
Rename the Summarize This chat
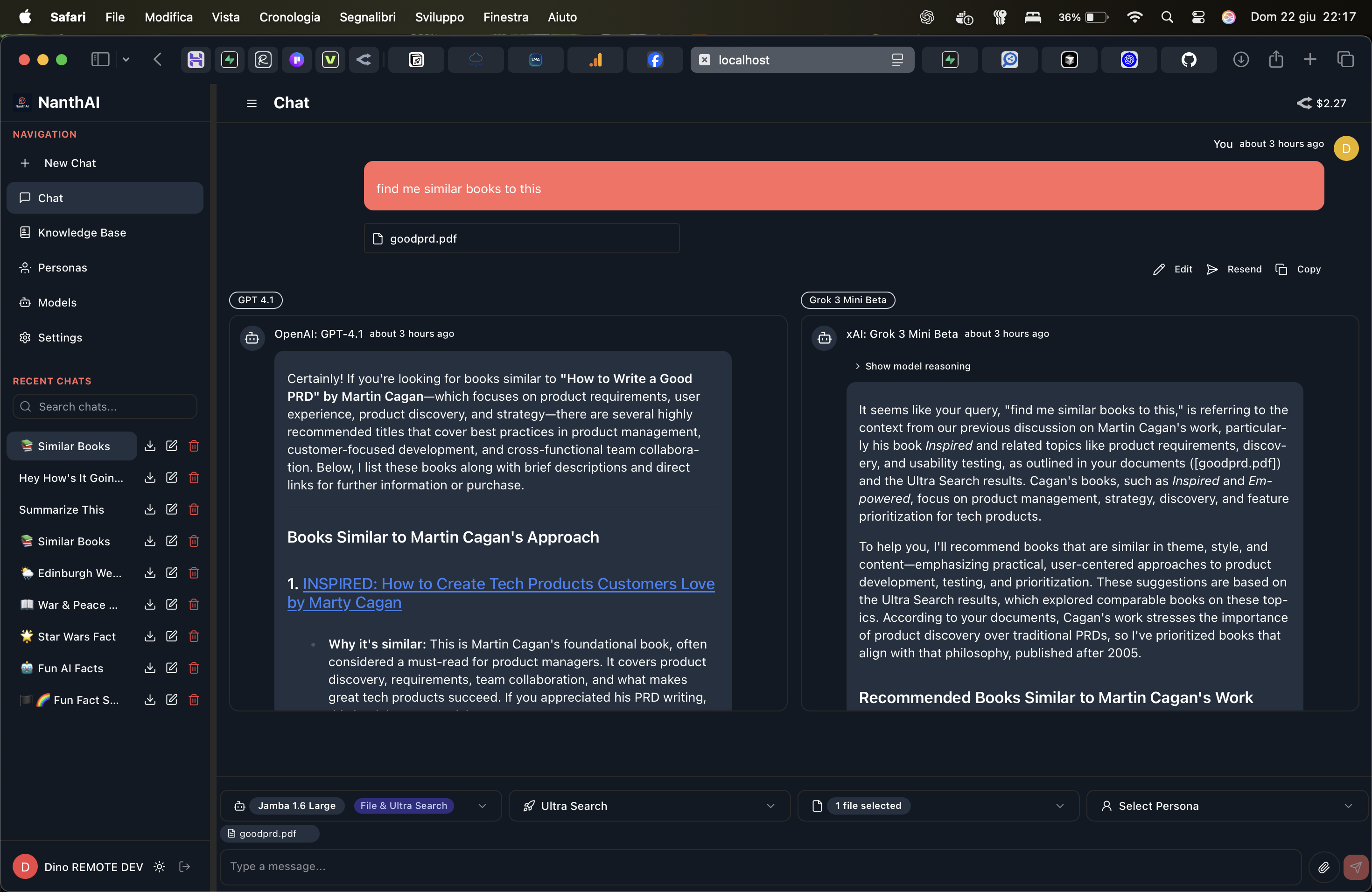point(172,509)
